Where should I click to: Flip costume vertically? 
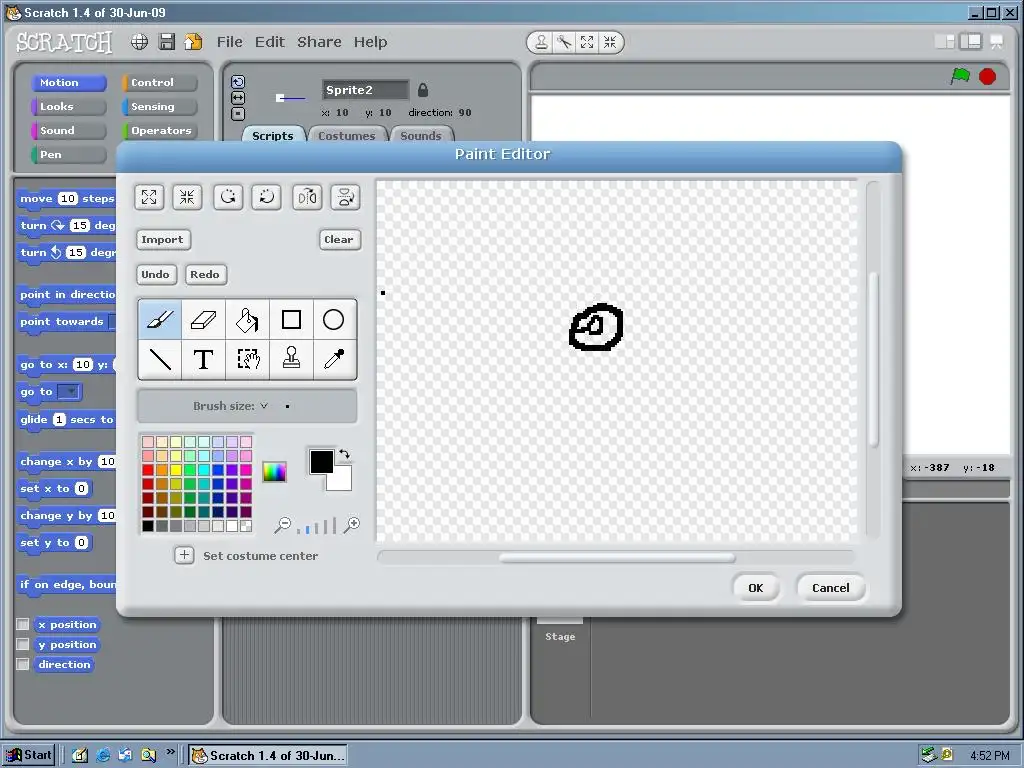tap(345, 197)
